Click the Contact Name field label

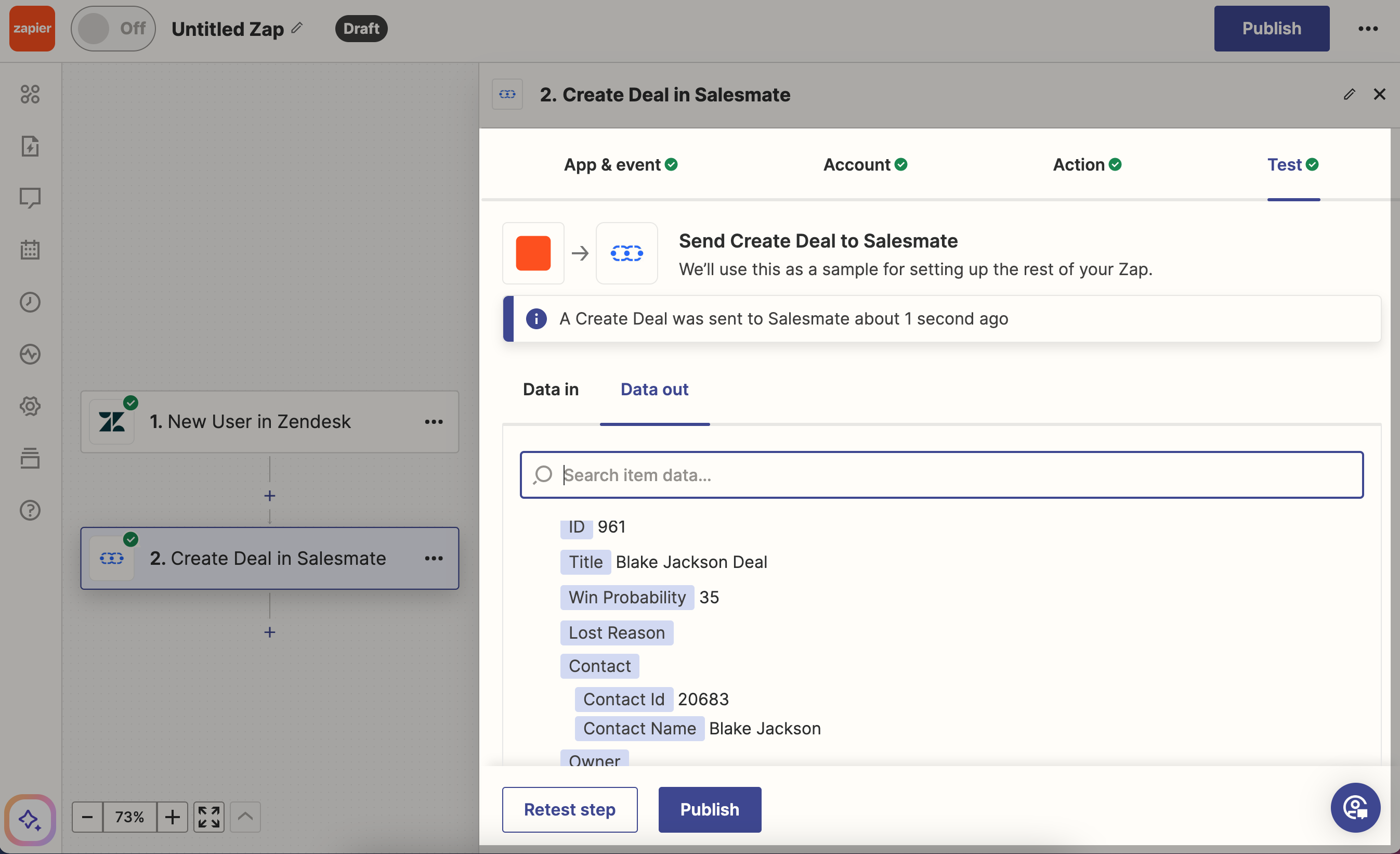(639, 728)
